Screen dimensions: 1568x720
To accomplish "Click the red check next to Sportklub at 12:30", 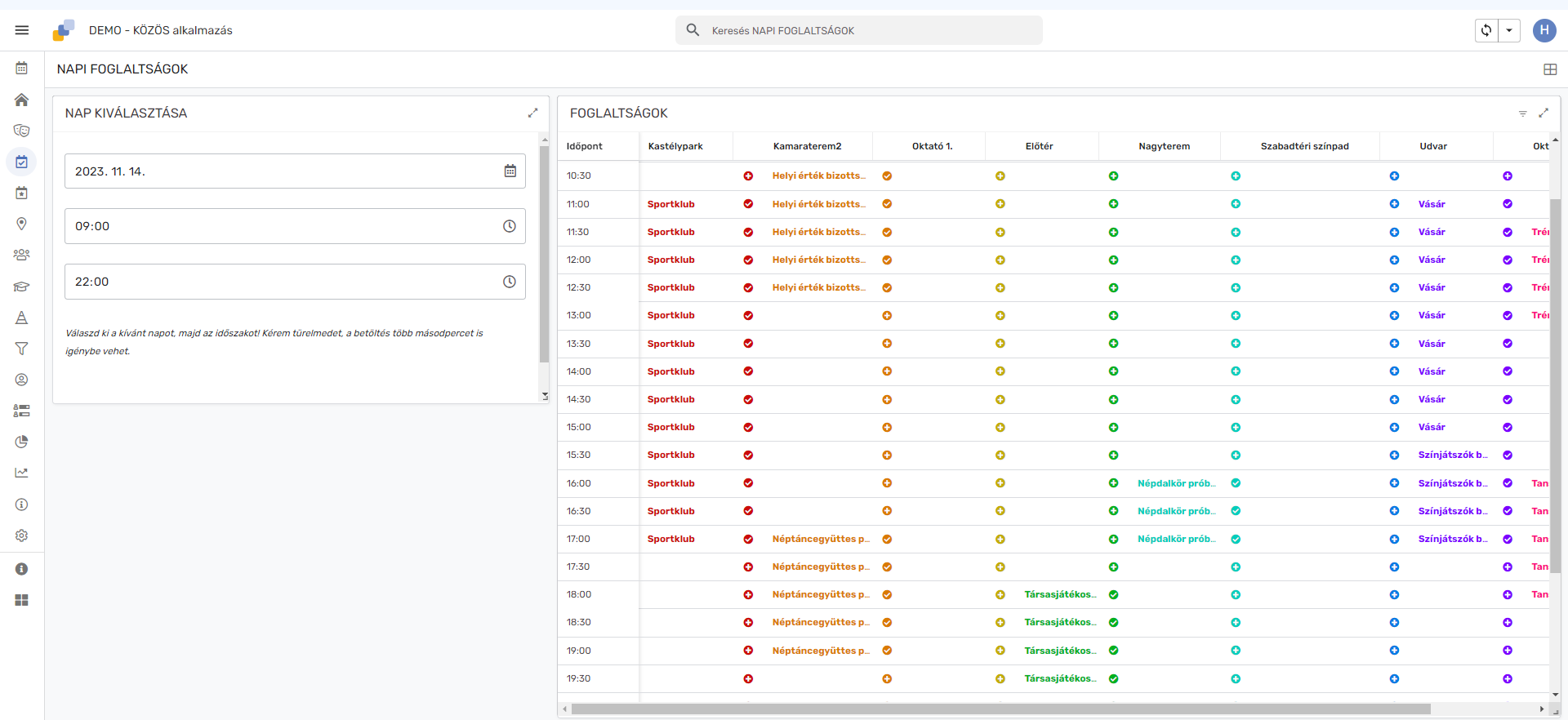I will [x=748, y=288].
